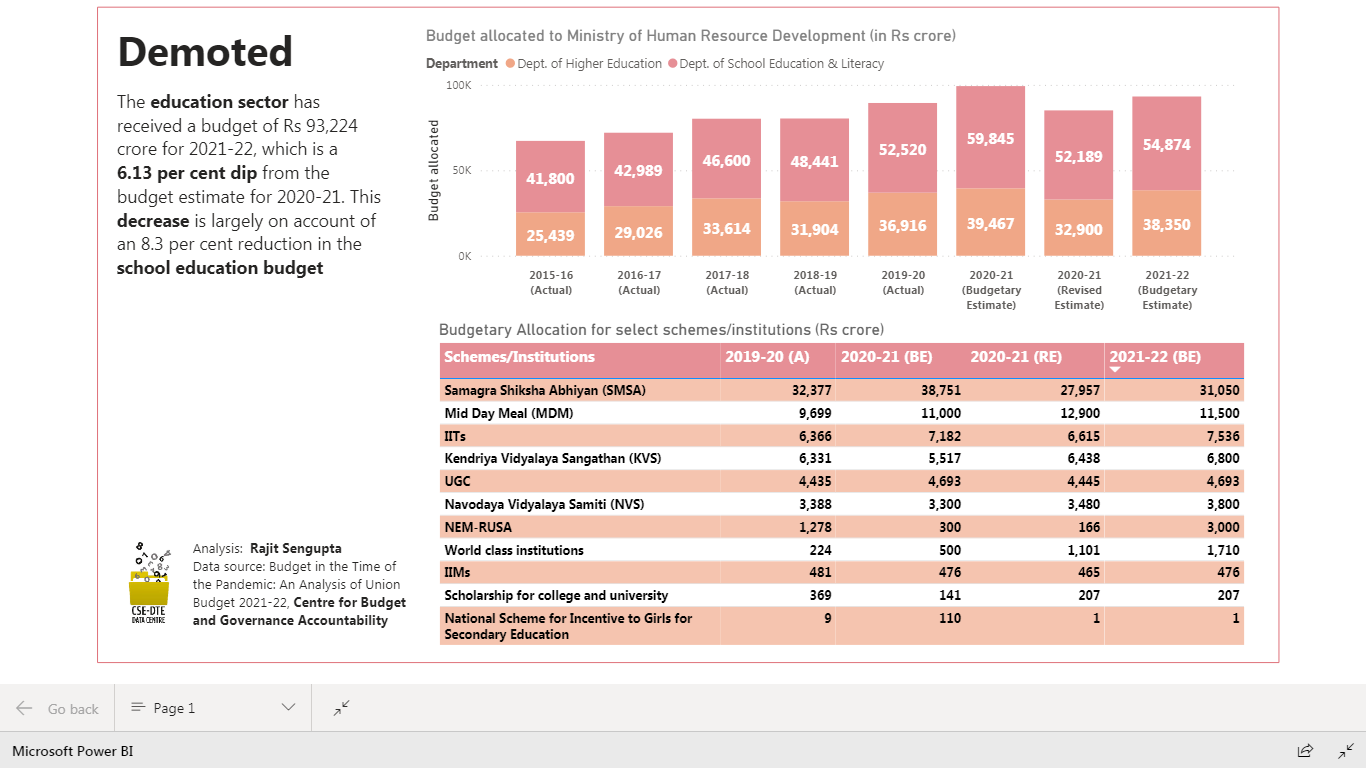Click the UGC row label
The image size is (1366, 768).
tap(457, 482)
